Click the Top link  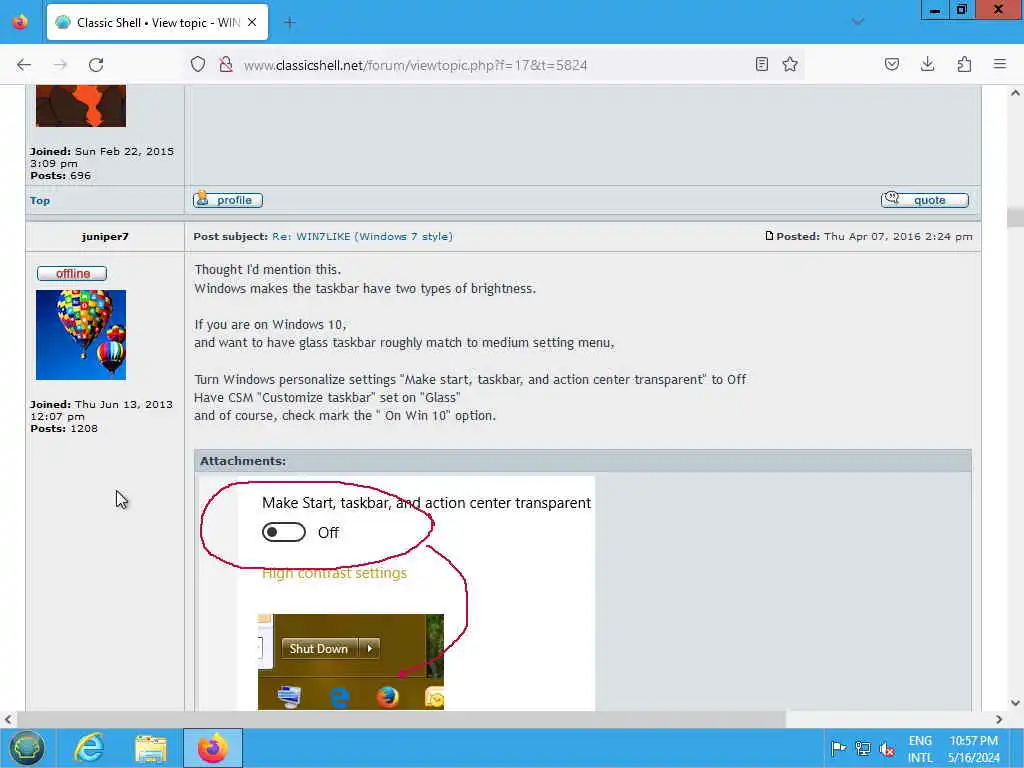tap(40, 200)
